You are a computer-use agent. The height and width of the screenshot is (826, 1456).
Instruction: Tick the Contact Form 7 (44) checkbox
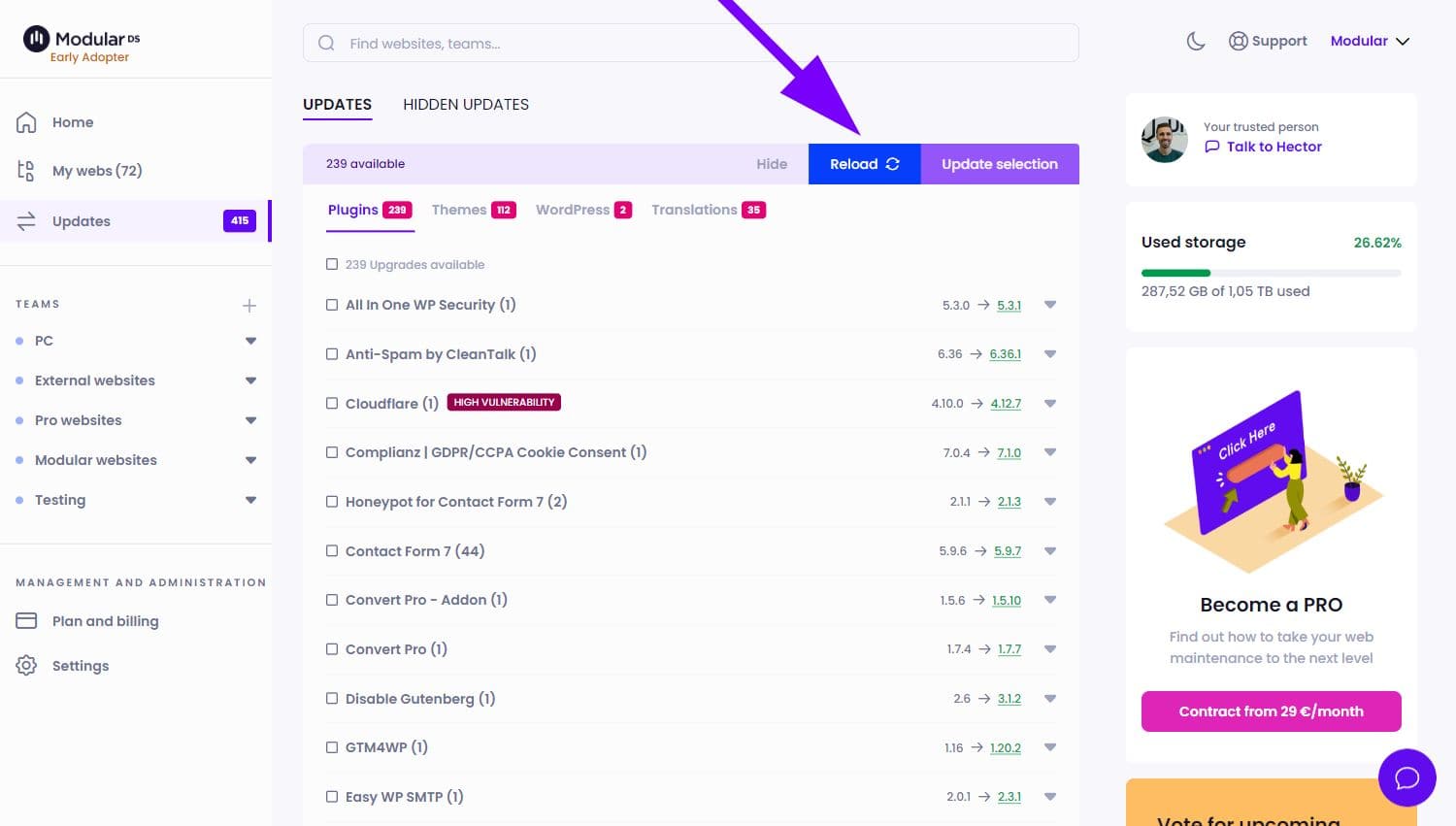(332, 550)
